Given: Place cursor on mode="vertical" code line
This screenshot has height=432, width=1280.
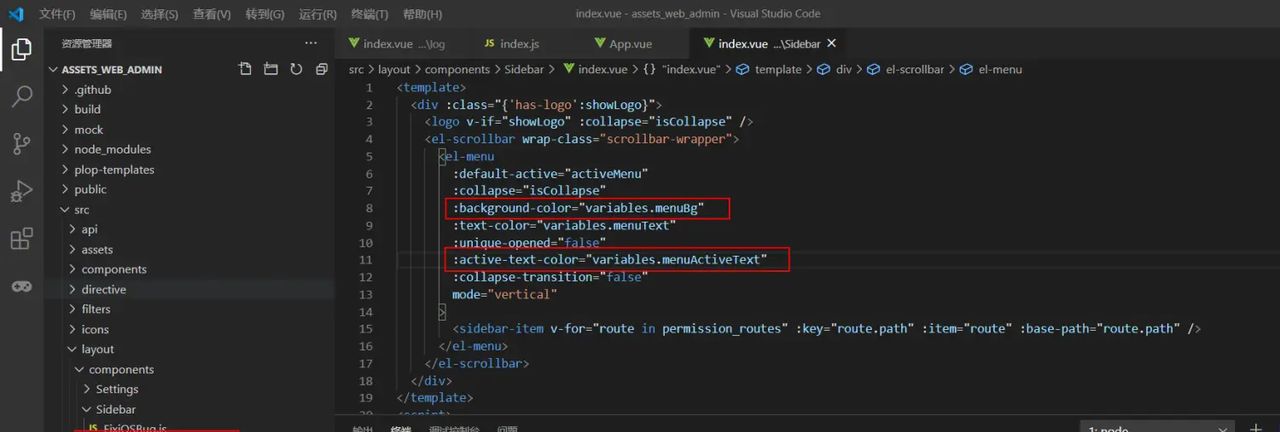Looking at the screenshot, I should [505, 294].
